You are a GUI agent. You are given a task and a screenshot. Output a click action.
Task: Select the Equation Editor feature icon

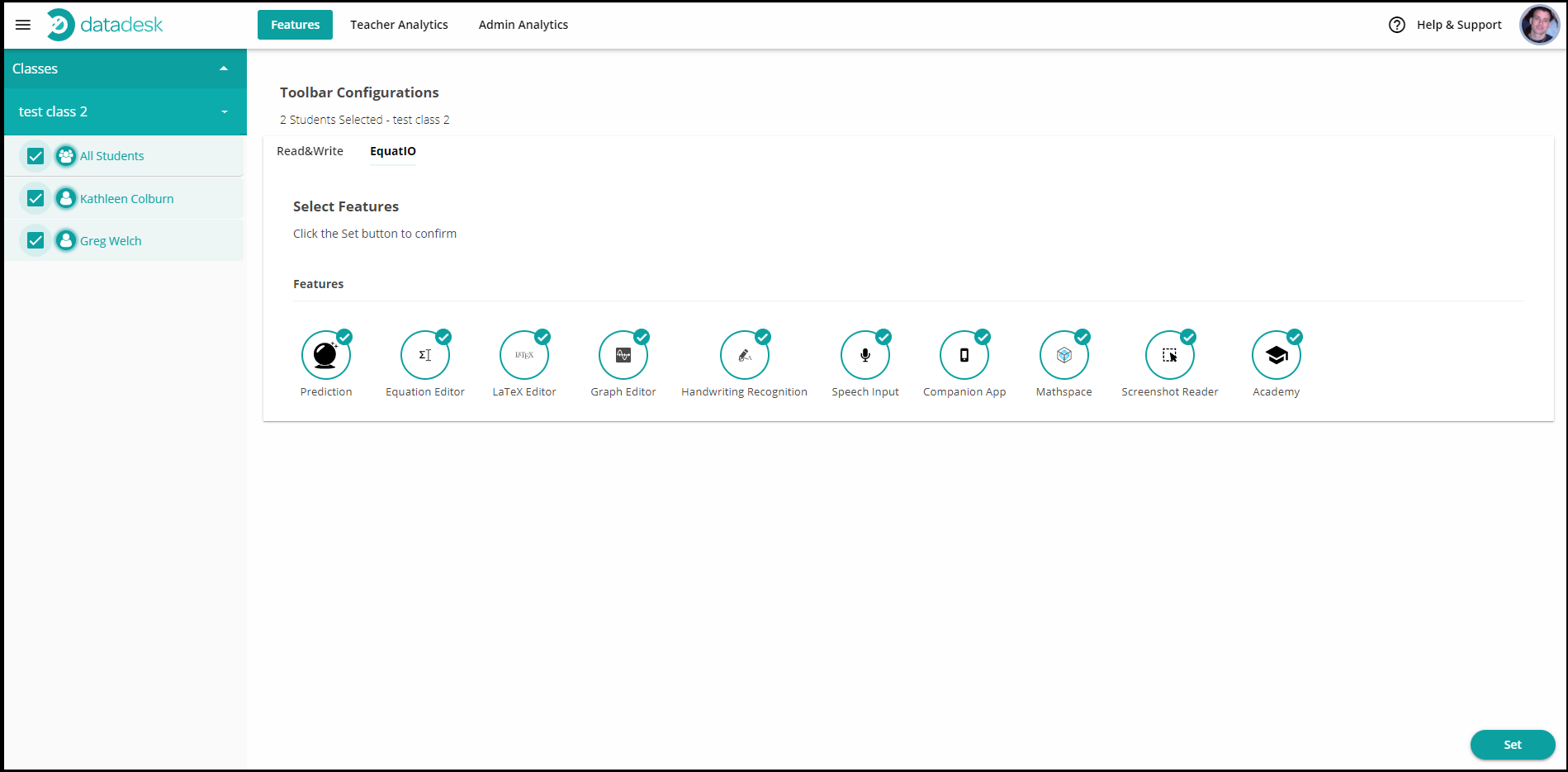coord(425,355)
